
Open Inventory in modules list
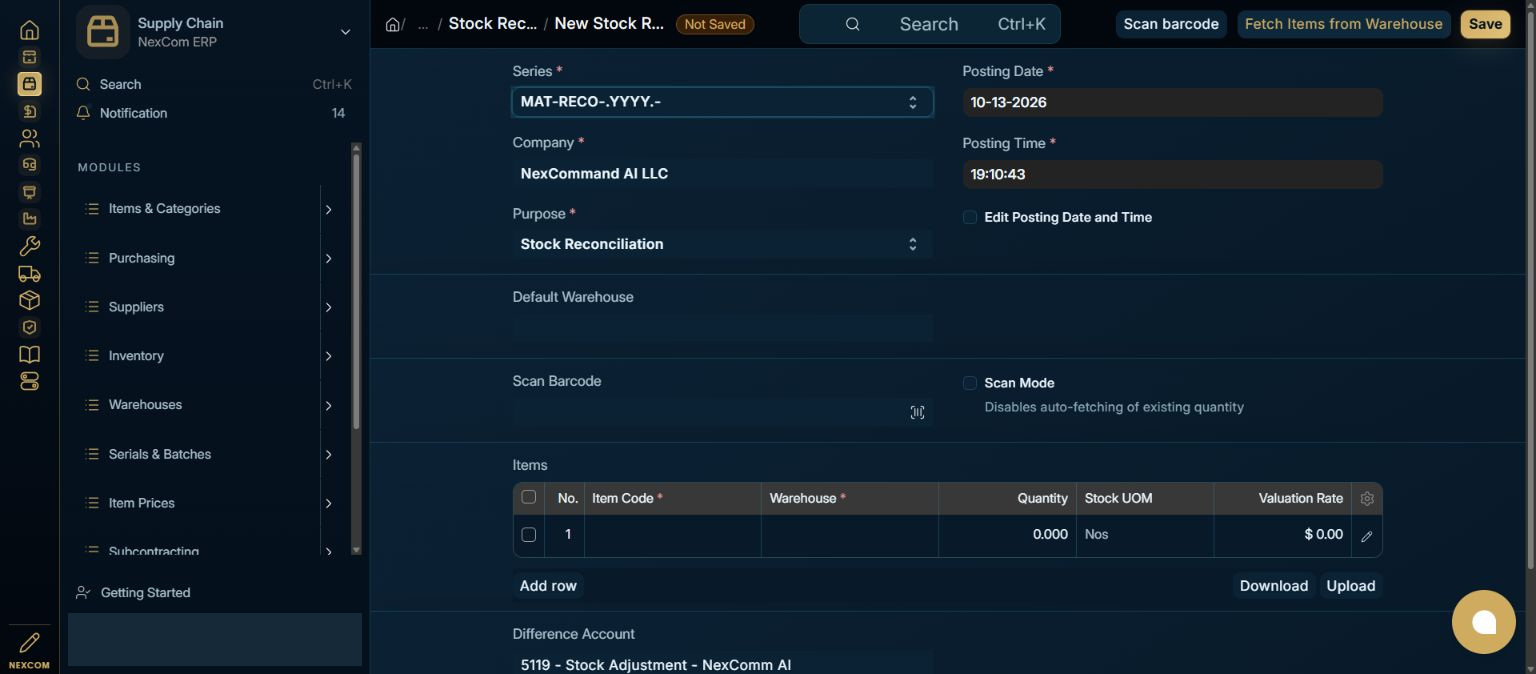[136, 356]
